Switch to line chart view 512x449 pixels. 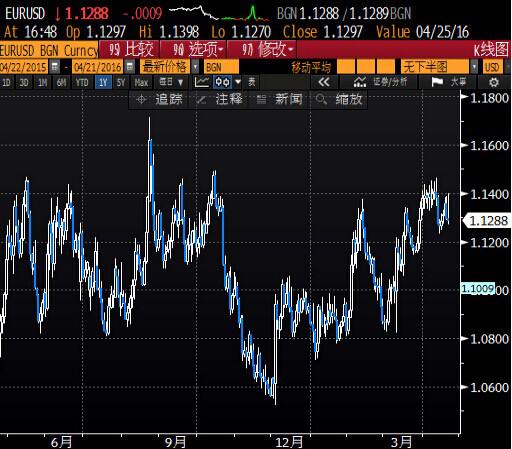201,82
